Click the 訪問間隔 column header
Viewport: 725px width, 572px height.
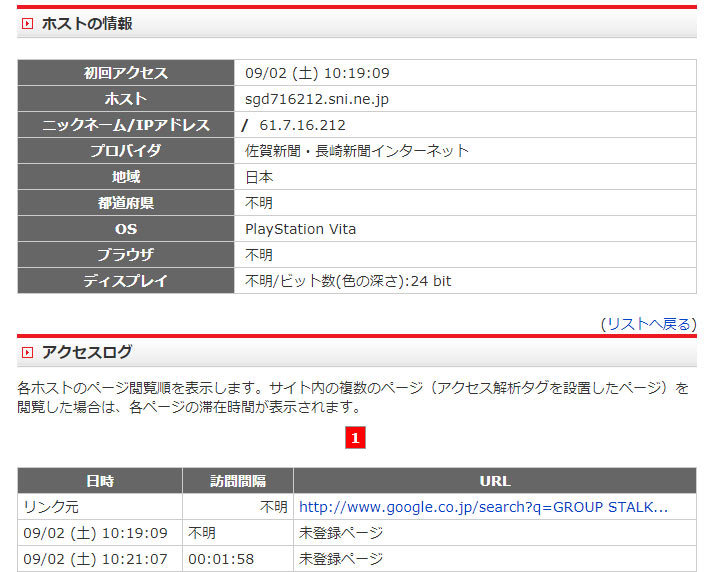pyautogui.click(x=238, y=480)
